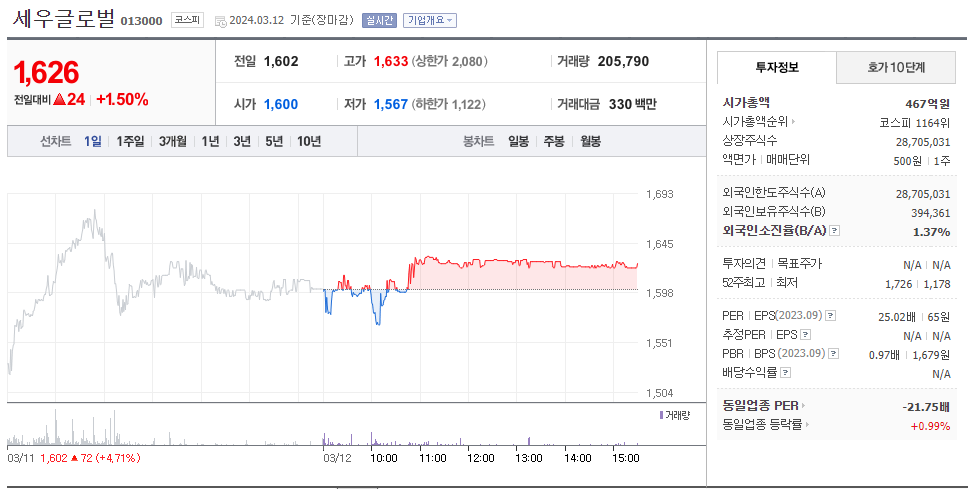Select the 3개월 line chart period
The height and width of the screenshot is (489, 973).
click(173, 141)
